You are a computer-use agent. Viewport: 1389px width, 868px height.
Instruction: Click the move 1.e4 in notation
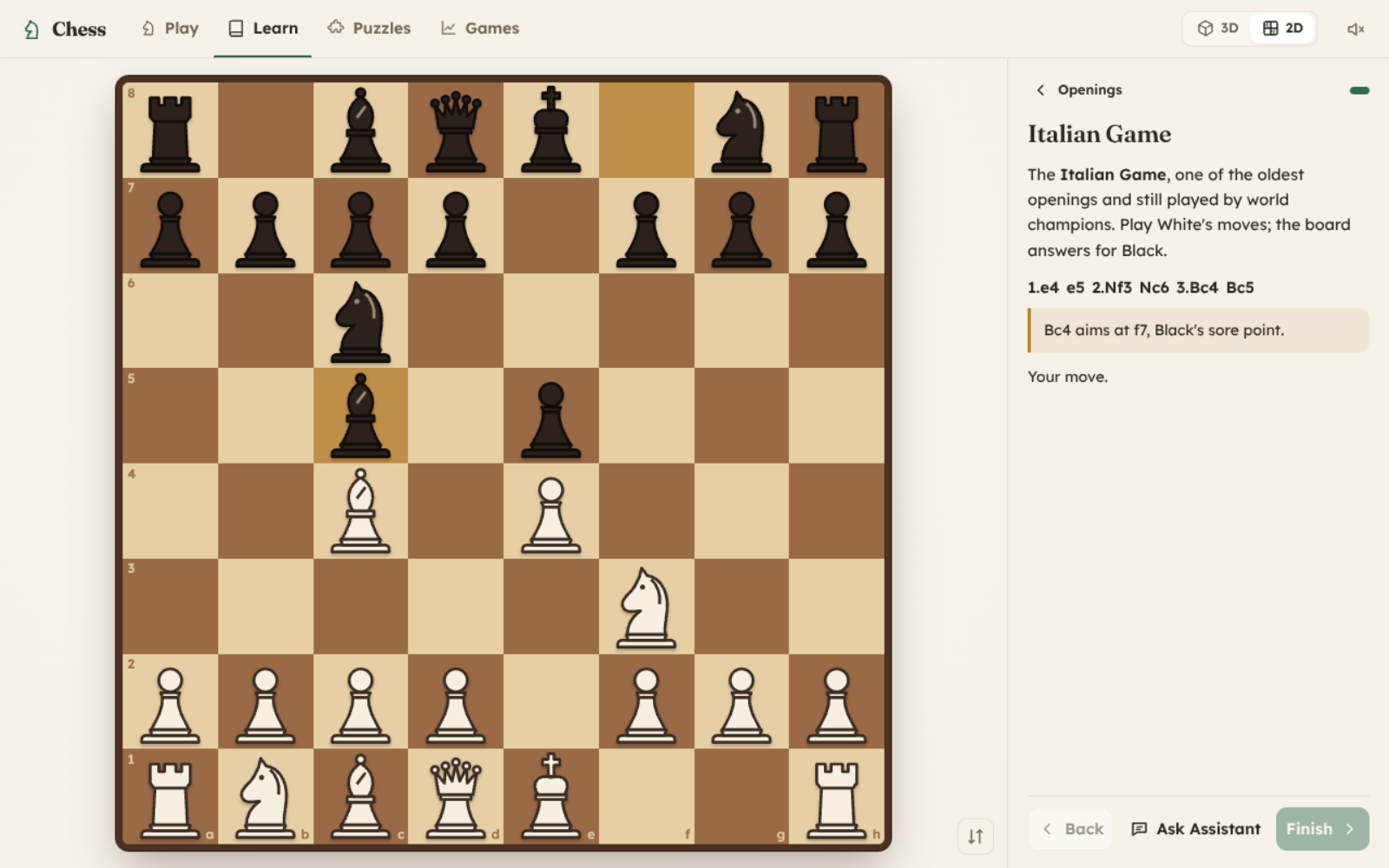(x=1043, y=287)
